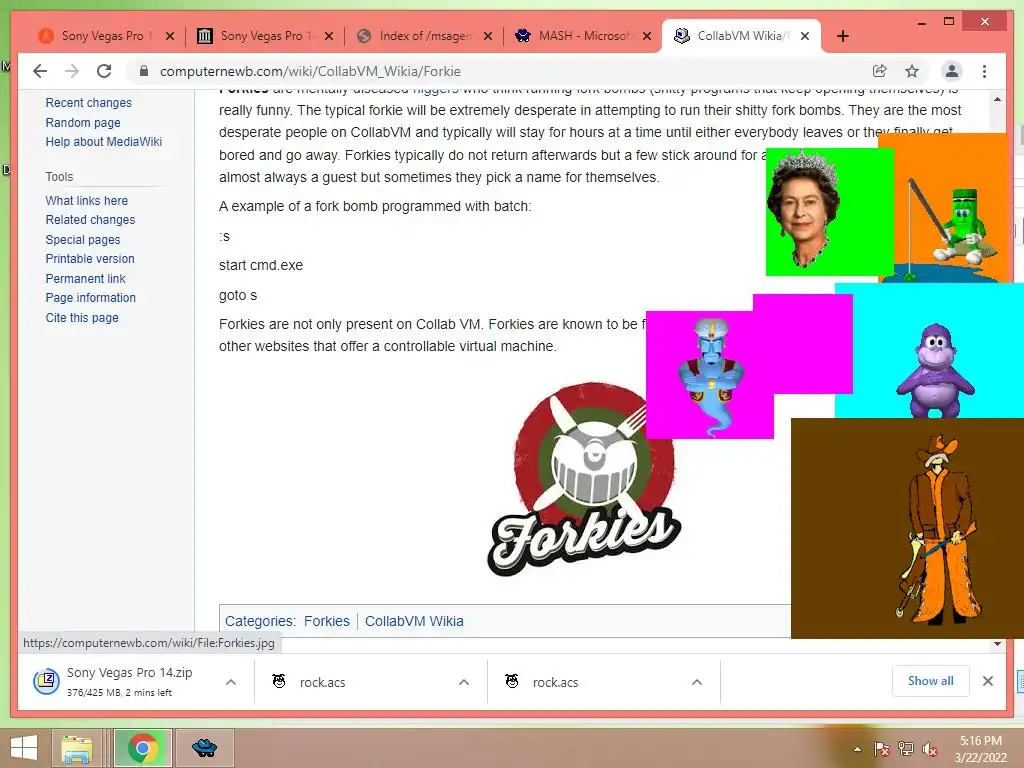Click the browser forward arrow

click(x=72, y=71)
